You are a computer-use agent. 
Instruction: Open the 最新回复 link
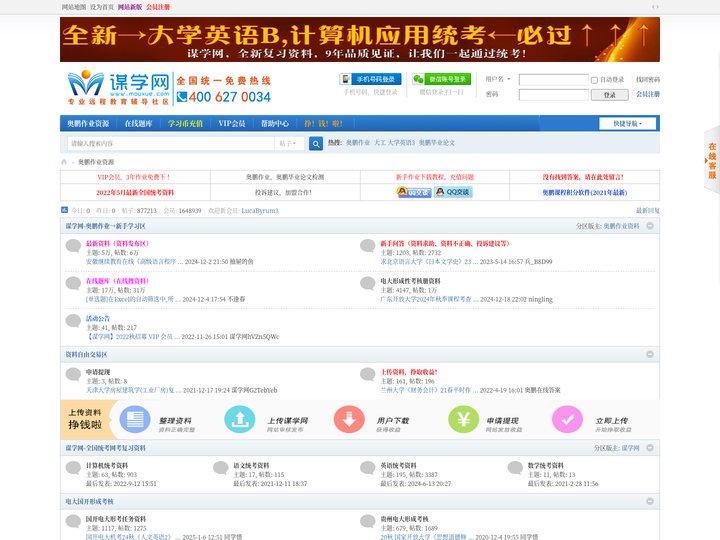647,210
